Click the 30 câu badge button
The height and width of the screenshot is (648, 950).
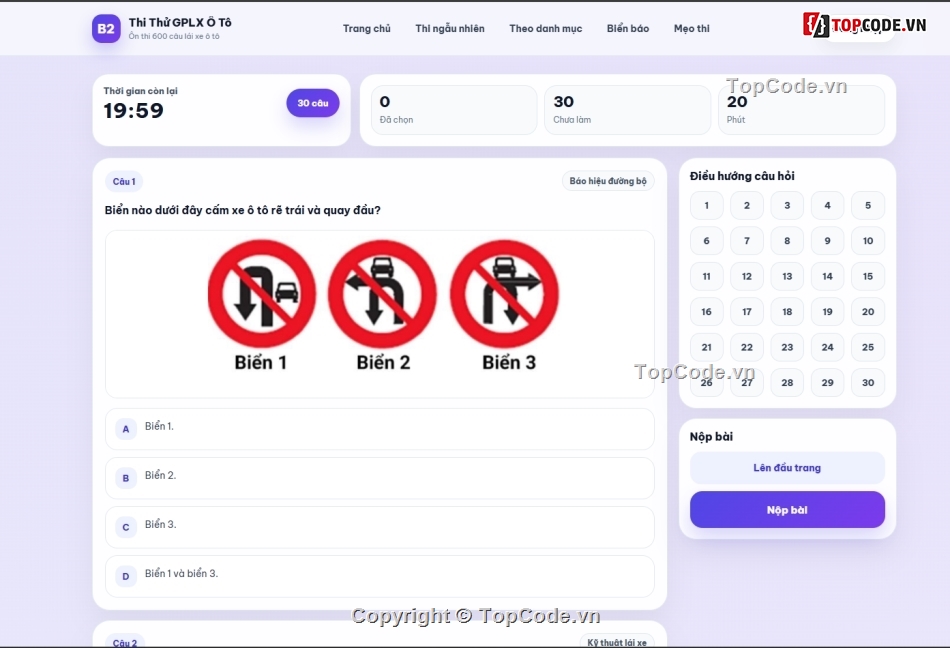[313, 103]
